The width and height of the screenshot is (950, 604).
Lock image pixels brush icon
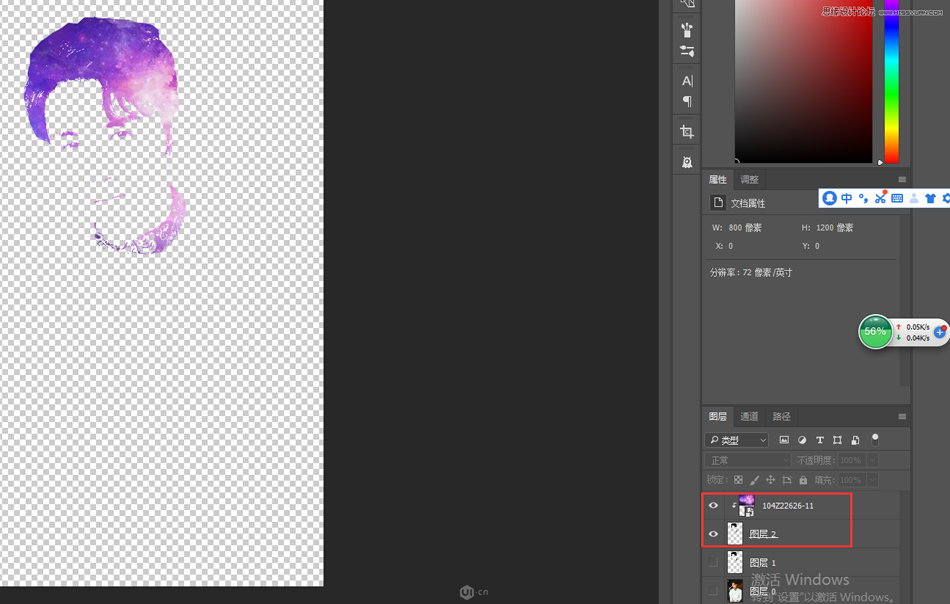754,480
